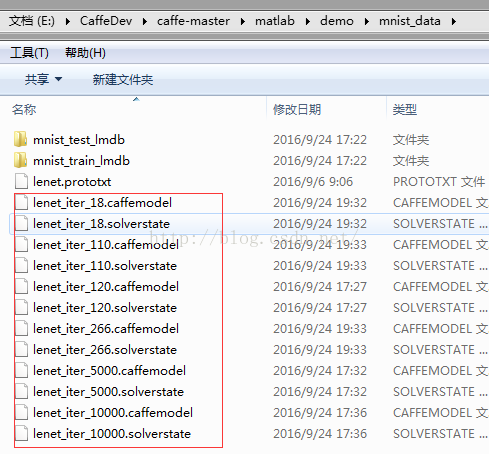This screenshot has height=454, width=489.
Task: Click PROTOTXT 文件 type cell
Action: (x=439, y=182)
